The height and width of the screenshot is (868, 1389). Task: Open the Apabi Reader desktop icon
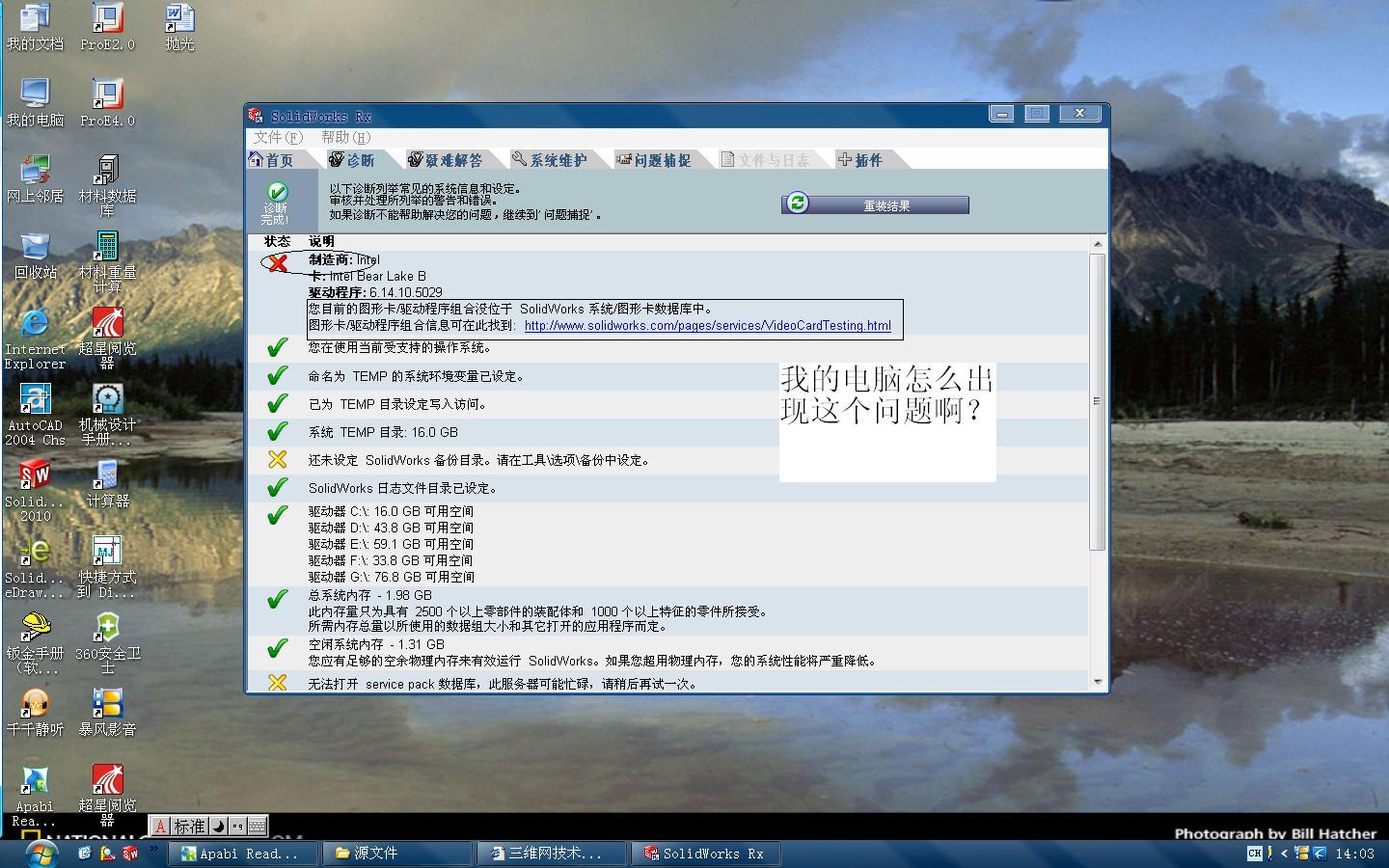point(35,796)
